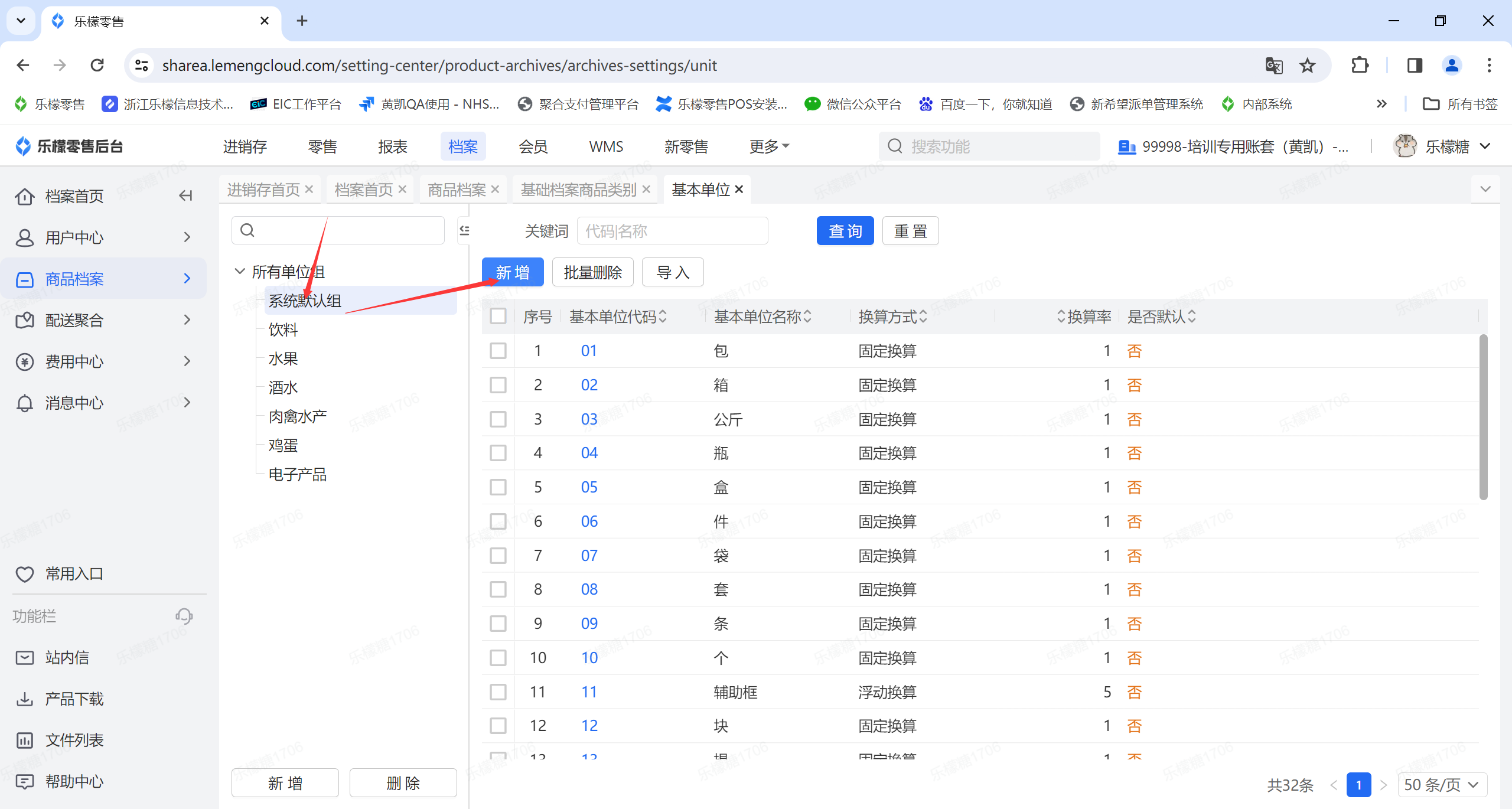Click the 删除 group button
This screenshot has height=809, width=1512.
click(x=403, y=783)
